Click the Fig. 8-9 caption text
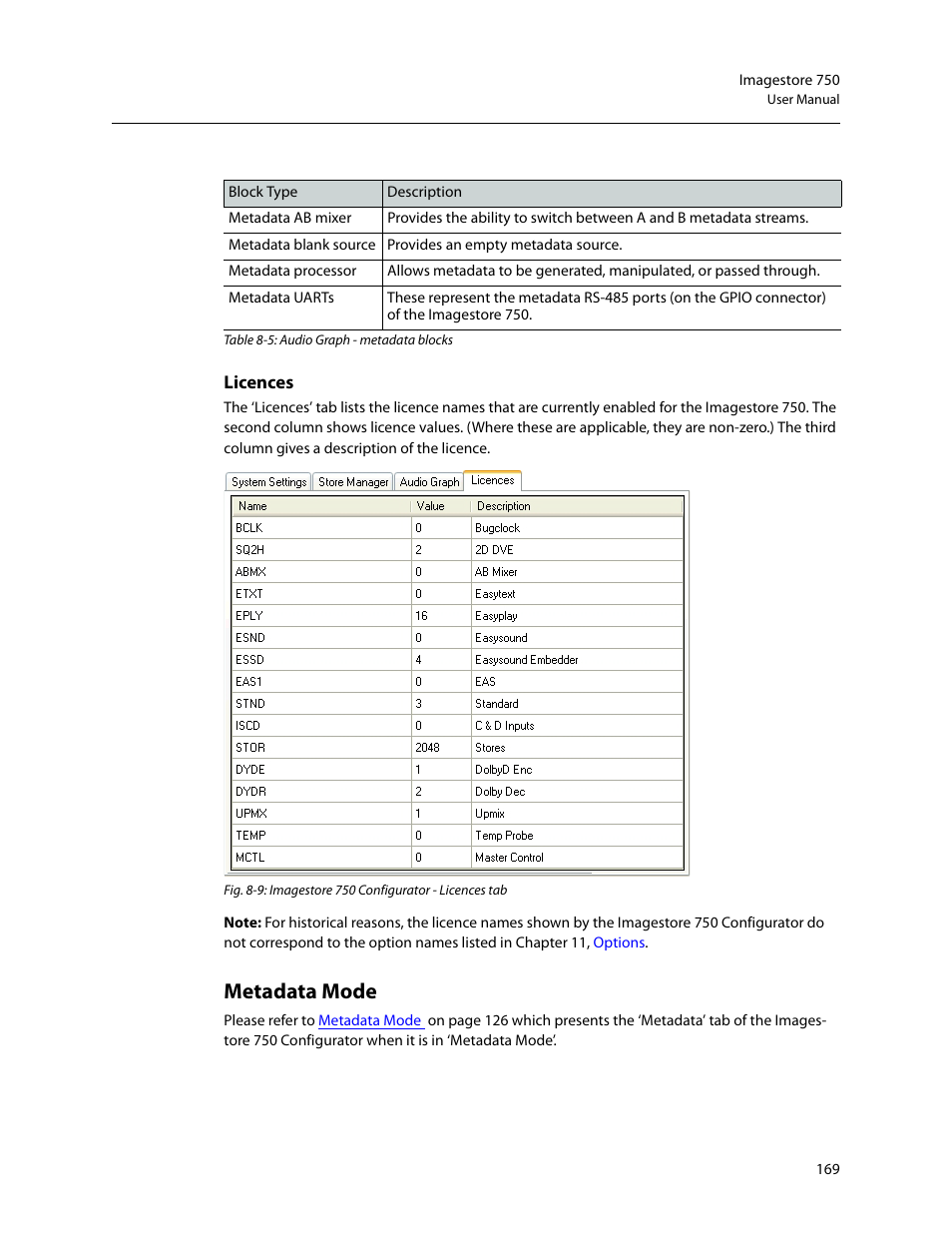The image size is (952, 1233). [x=365, y=891]
